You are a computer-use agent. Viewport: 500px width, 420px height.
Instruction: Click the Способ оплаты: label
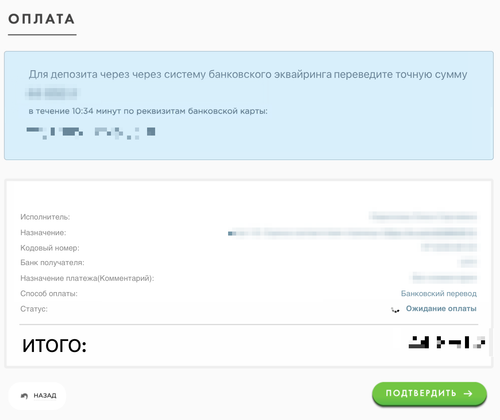coord(49,293)
